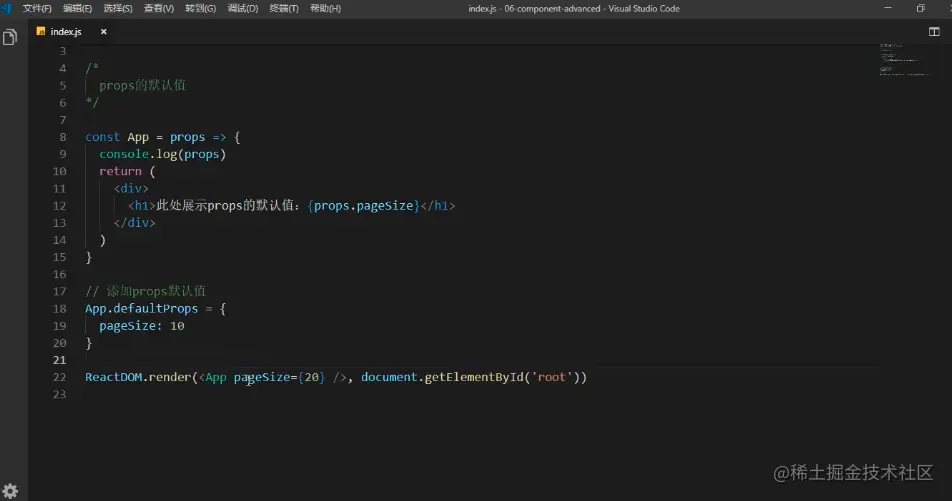
Task: Click line number 18 in gutter
Action: pos(60,308)
